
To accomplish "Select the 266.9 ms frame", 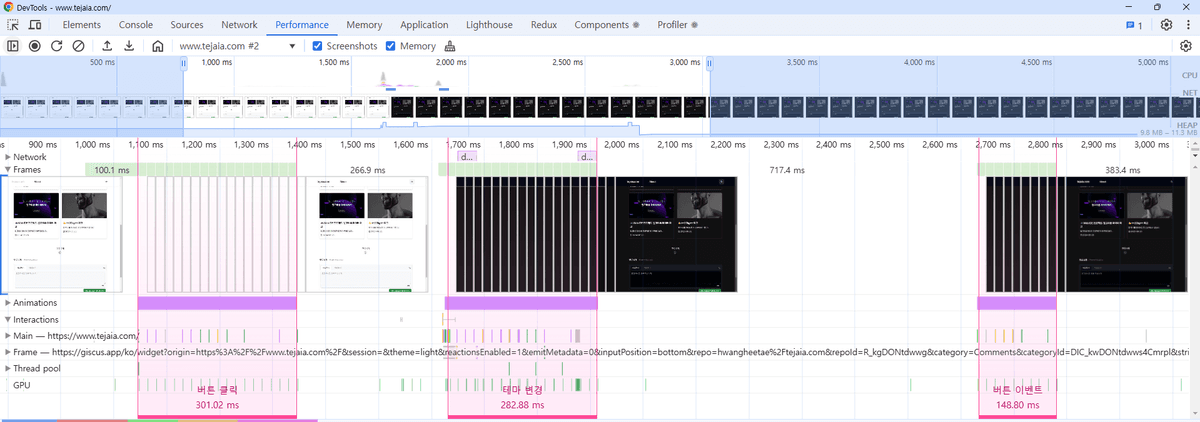I will coord(368,170).
